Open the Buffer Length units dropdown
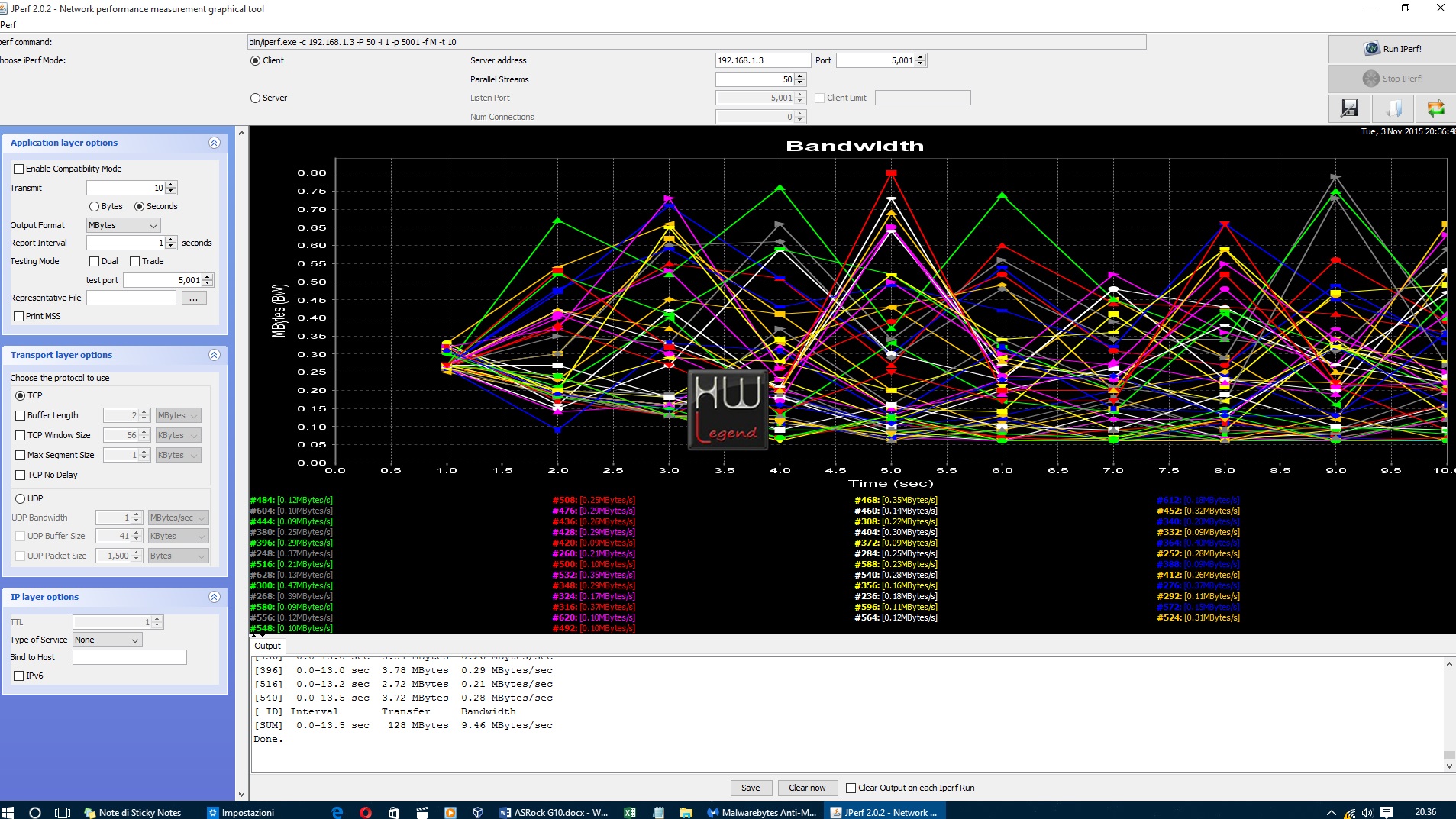 click(178, 415)
